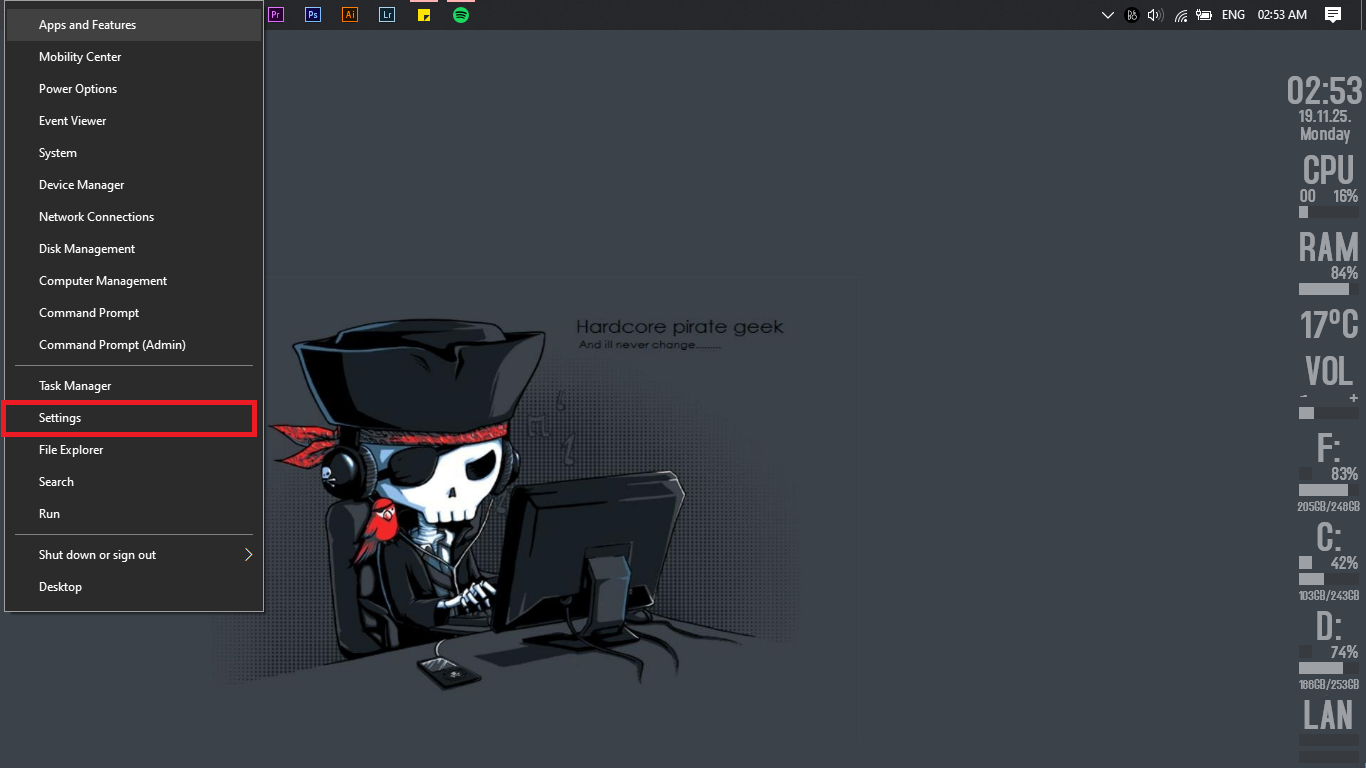Switch the ENG input language
Screen dimensions: 1366x768
pos(1234,15)
